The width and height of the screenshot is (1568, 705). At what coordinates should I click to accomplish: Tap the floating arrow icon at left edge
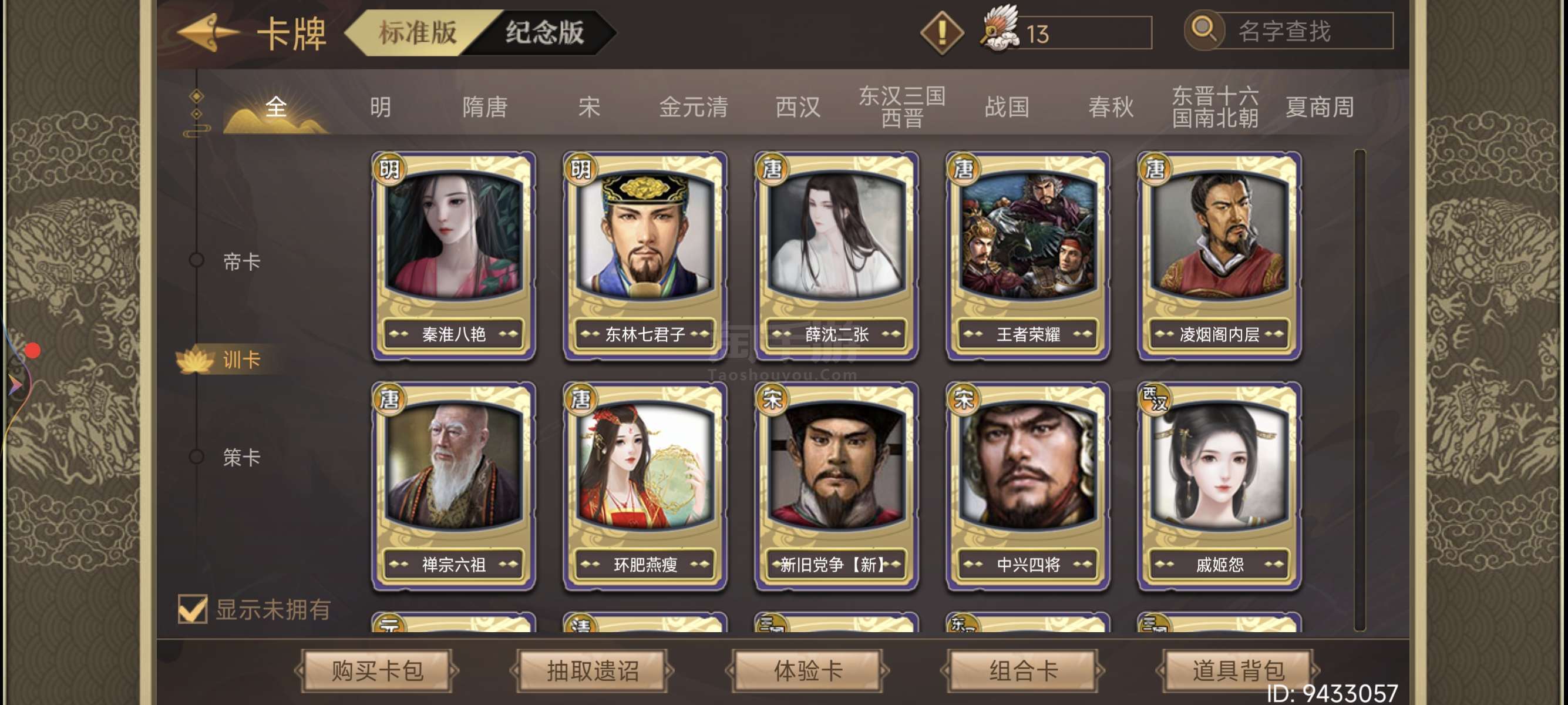pos(15,385)
